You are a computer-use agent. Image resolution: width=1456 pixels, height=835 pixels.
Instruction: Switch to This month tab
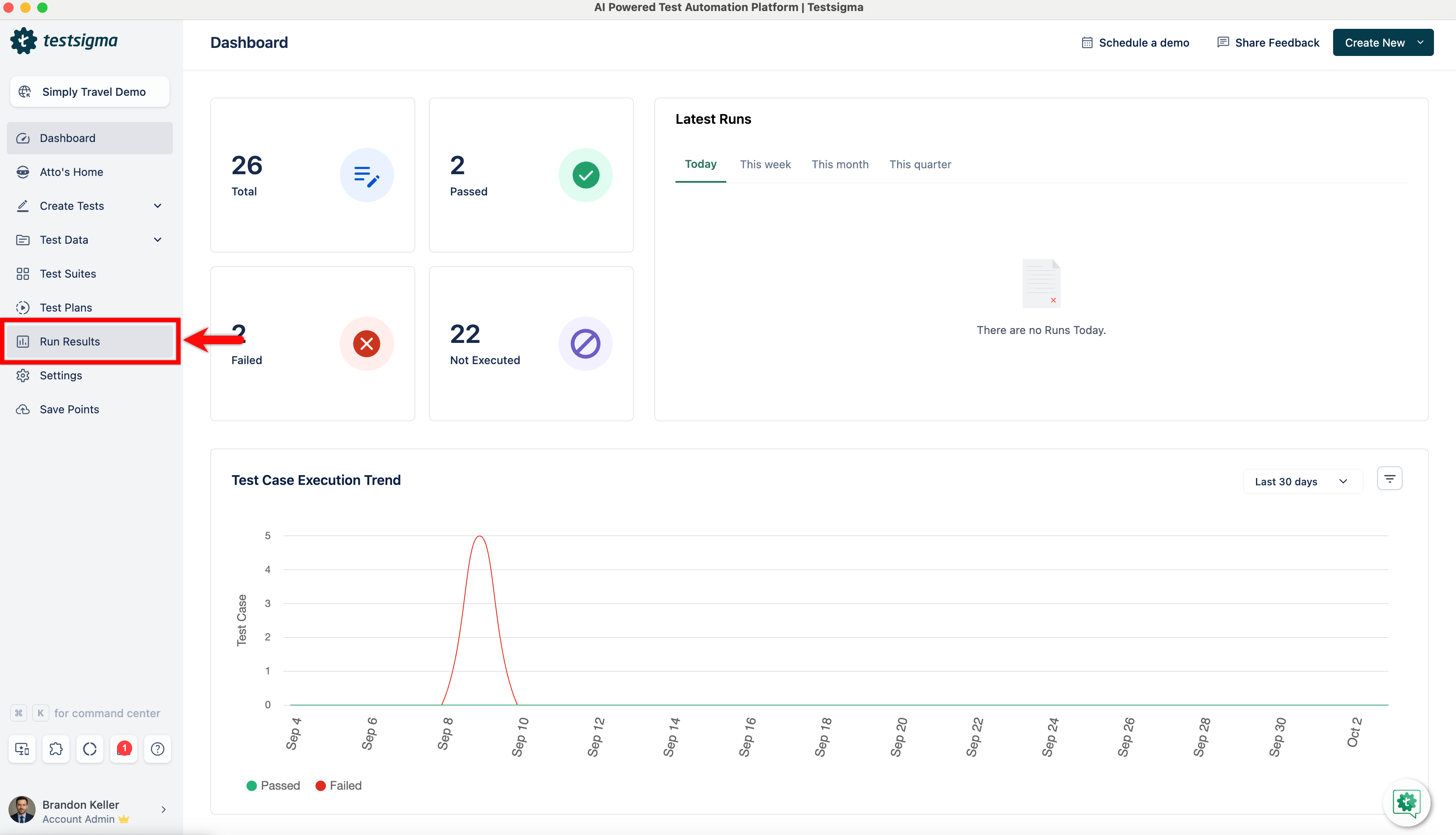[840, 164]
